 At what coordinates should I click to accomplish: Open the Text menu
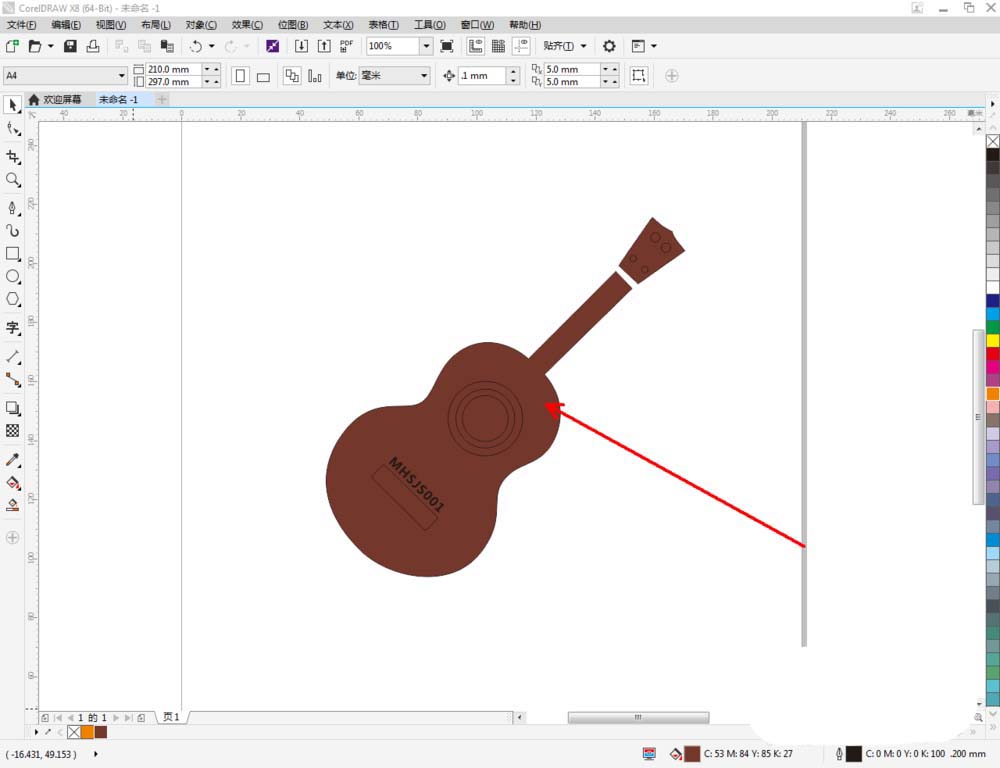pyautogui.click(x=338, y=25)
